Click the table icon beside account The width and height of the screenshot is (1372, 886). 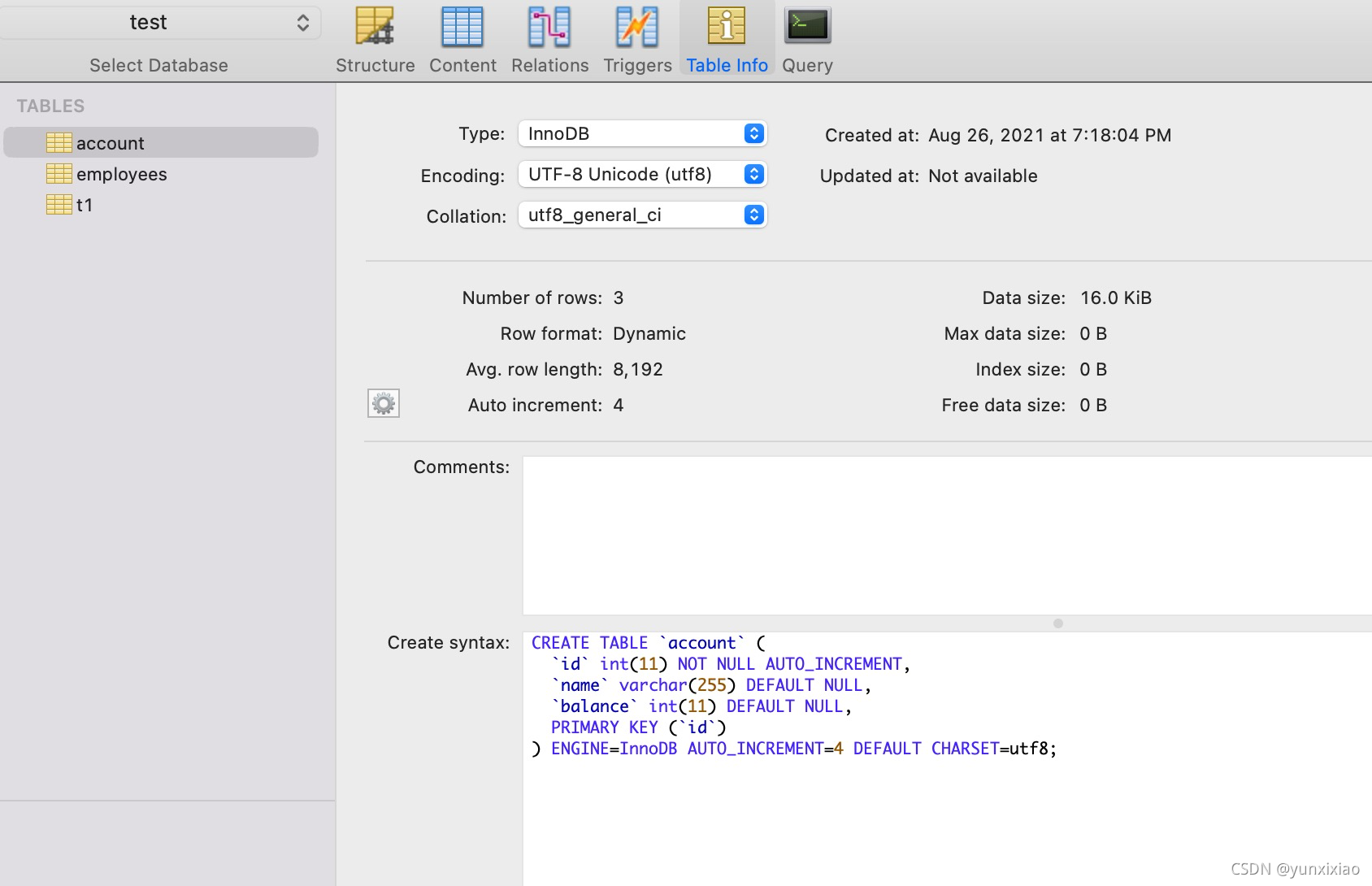[58, 142]
